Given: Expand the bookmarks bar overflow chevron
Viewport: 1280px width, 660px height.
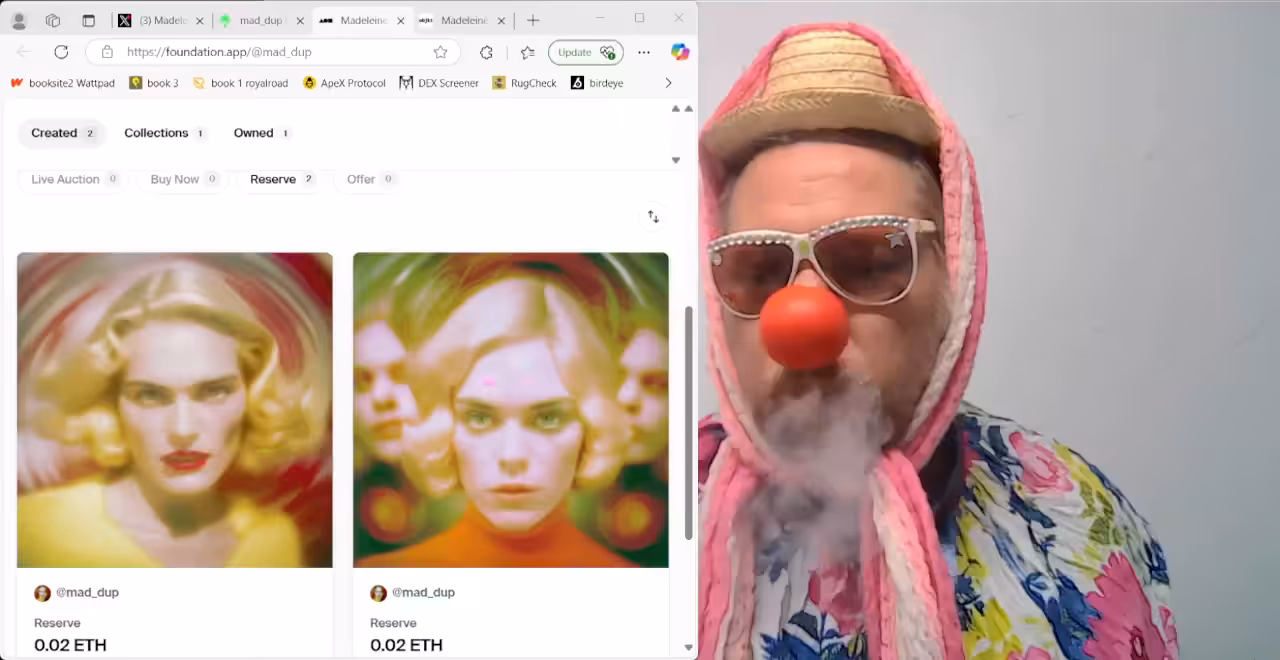Looking at the screenshot, I should coord(668,83).
